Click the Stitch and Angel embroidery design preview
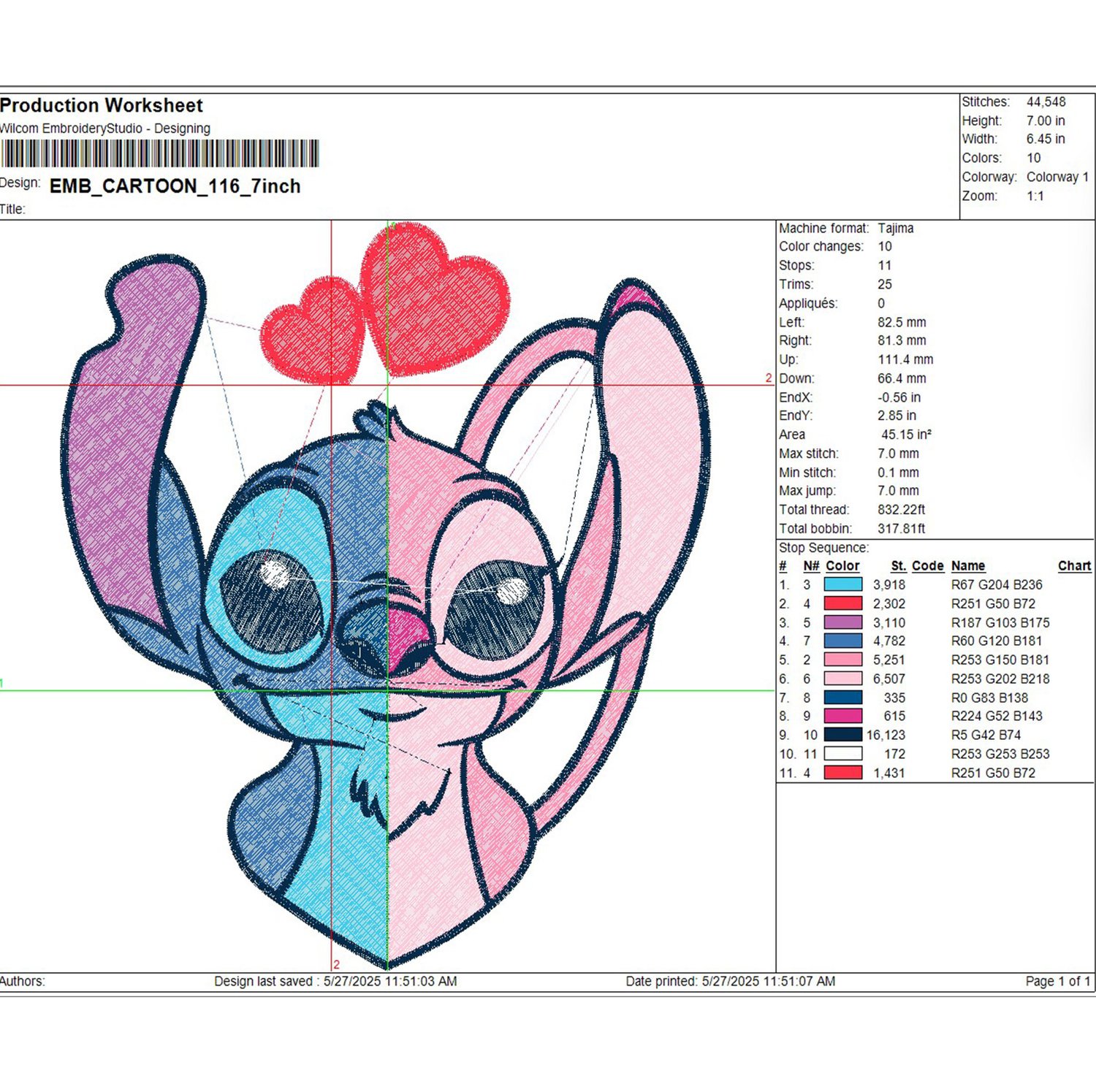 (387, 595)
